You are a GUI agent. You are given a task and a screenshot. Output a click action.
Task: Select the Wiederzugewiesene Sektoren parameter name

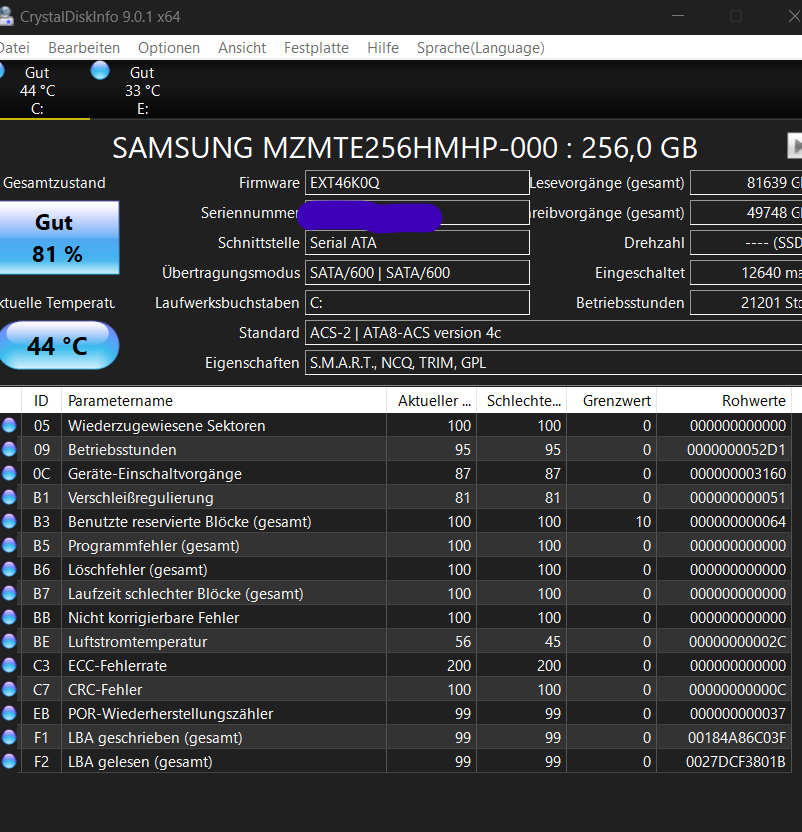click(167, 426)
